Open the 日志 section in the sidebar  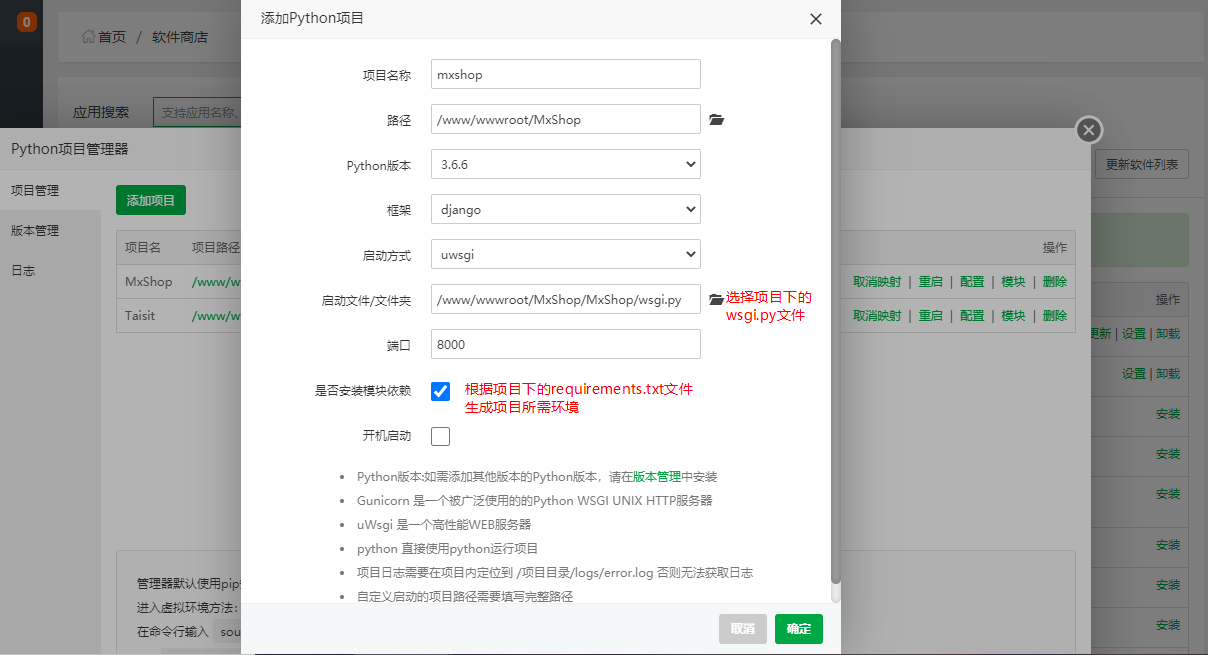click(23, 268)
